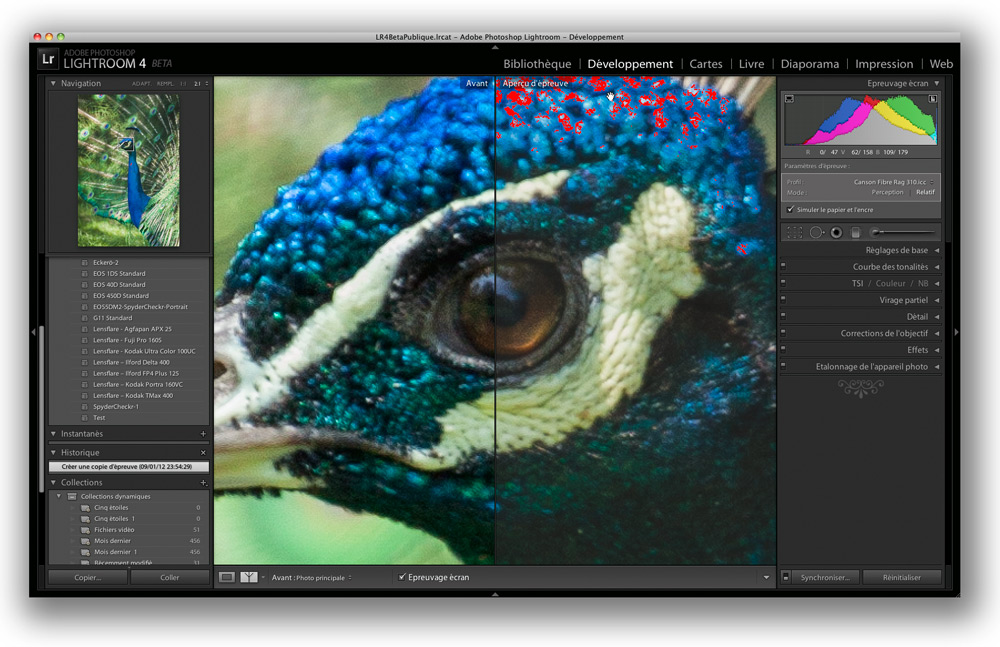The height and width of the screenshot is (647, 1000).
Task: Switch to the Livre module
Action: (751, 64)
